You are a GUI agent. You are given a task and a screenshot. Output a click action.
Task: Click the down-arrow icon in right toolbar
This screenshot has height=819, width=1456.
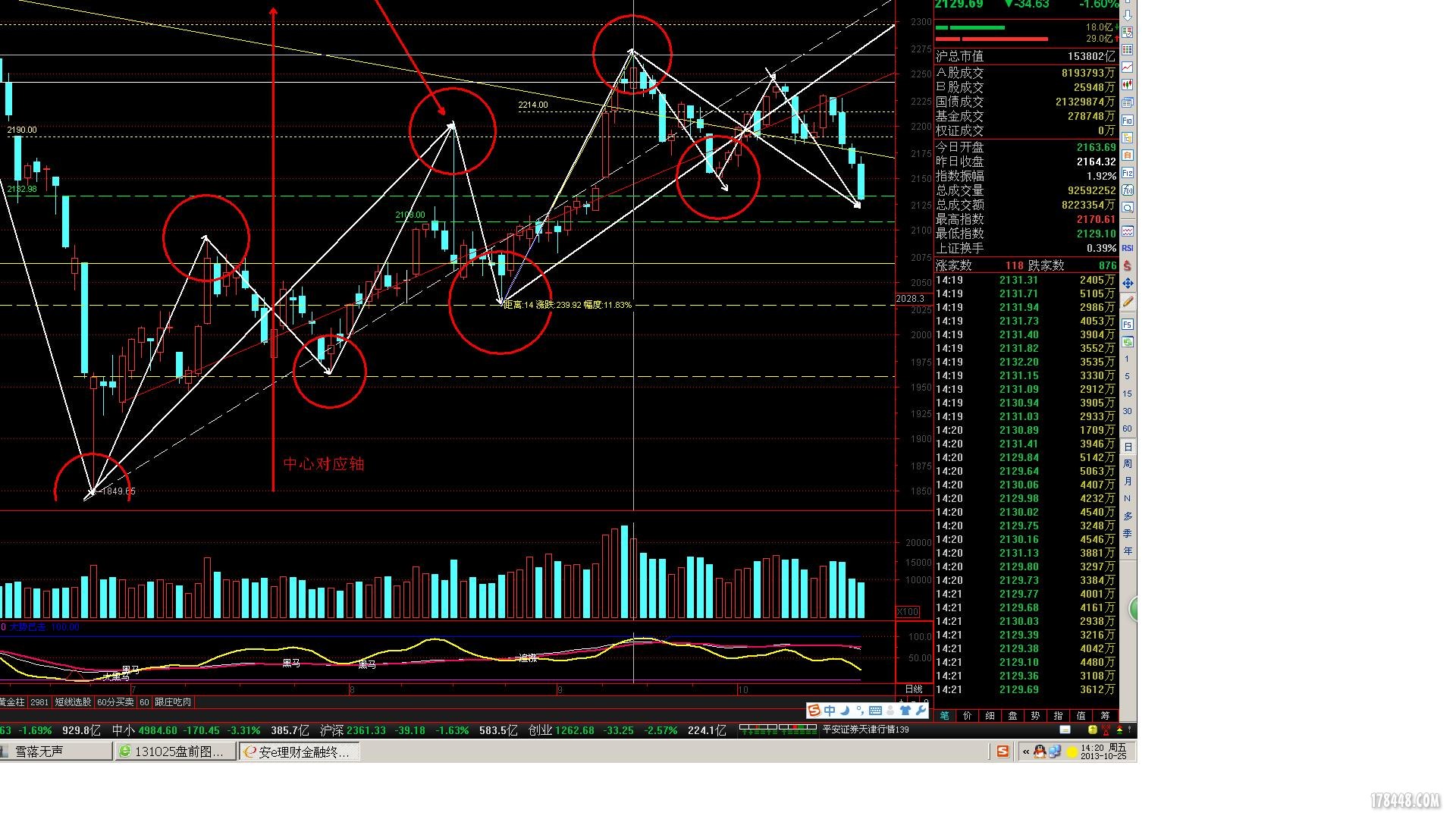point(1128,15)
